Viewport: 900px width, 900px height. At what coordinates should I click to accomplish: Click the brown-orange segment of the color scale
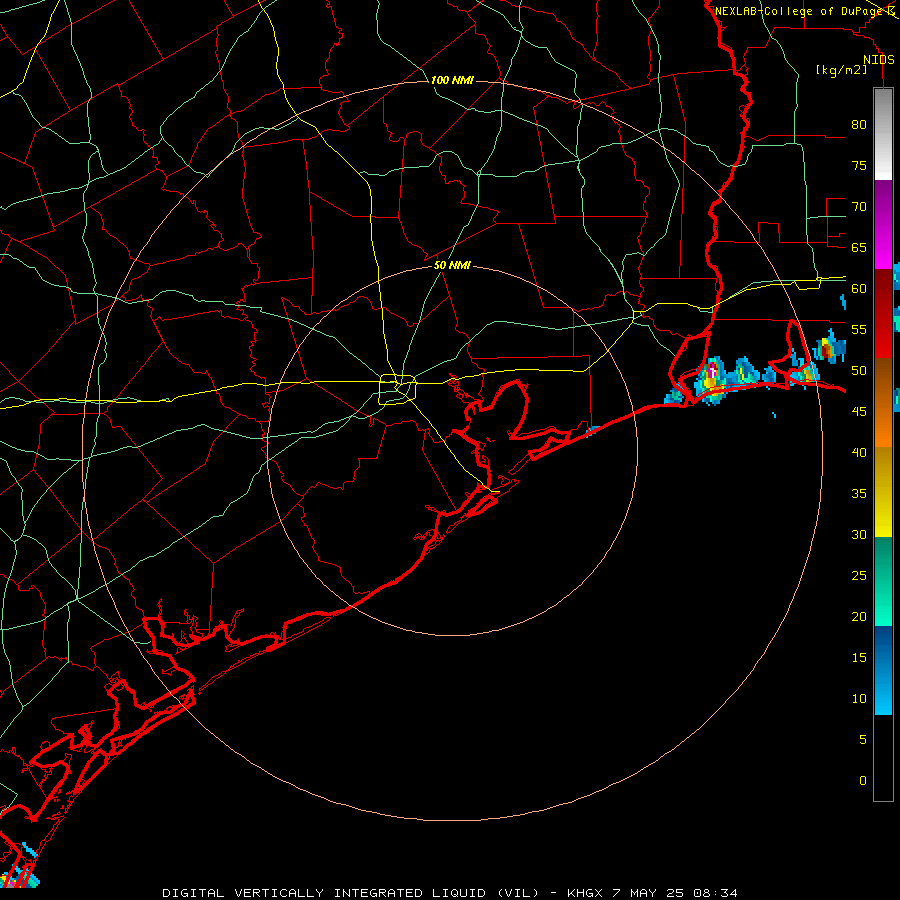[883, 402]
